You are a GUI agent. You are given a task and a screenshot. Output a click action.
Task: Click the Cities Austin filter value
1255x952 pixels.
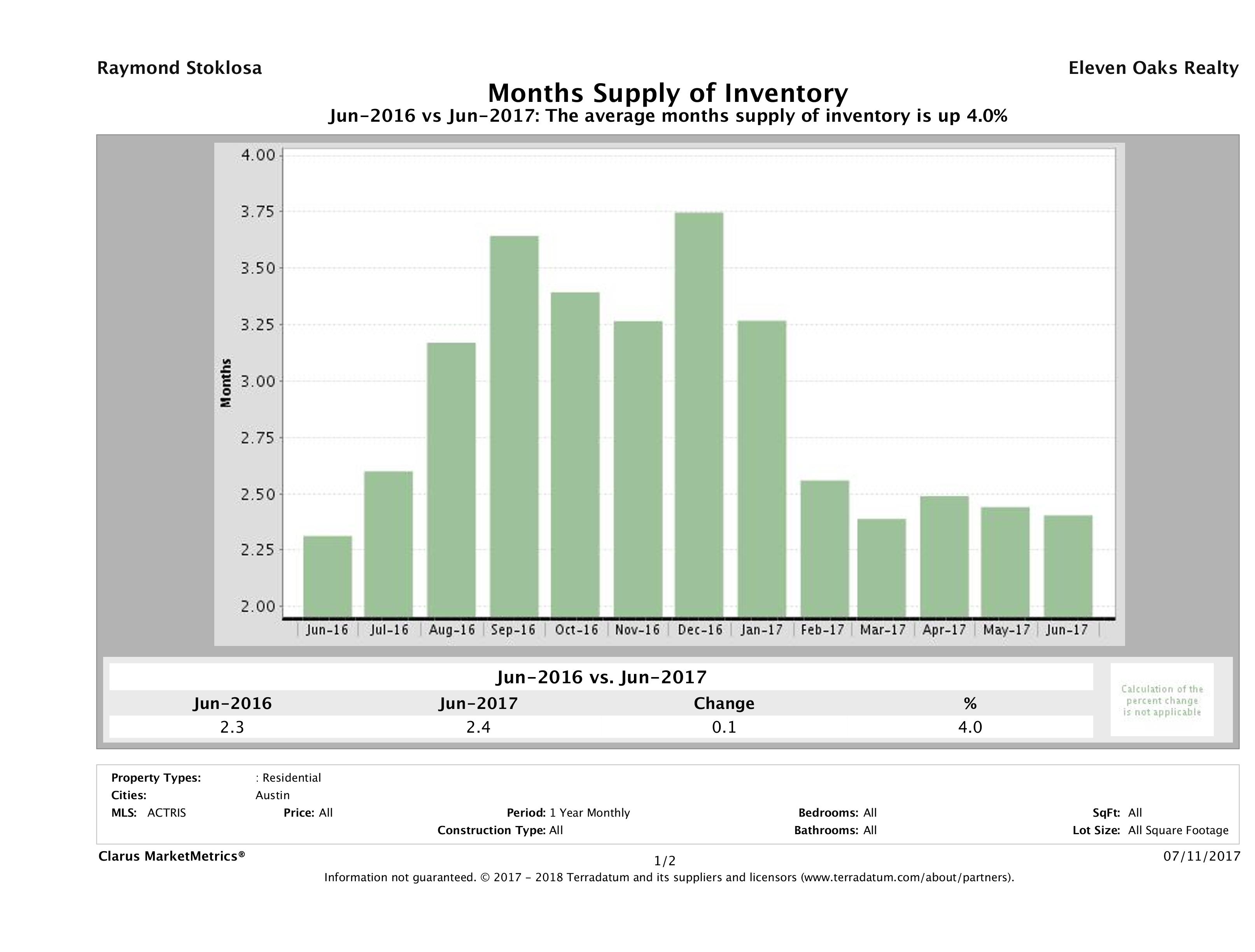272,795
